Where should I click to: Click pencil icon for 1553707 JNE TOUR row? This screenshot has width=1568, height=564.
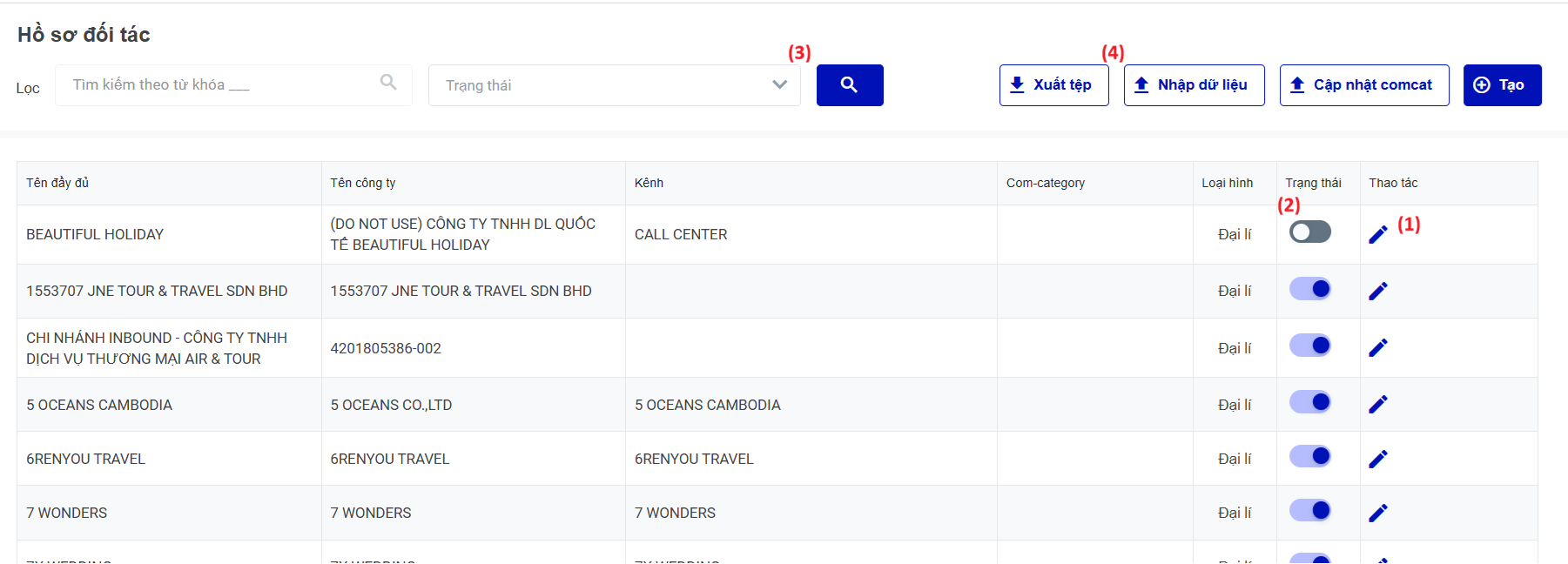coord(1378,292)
